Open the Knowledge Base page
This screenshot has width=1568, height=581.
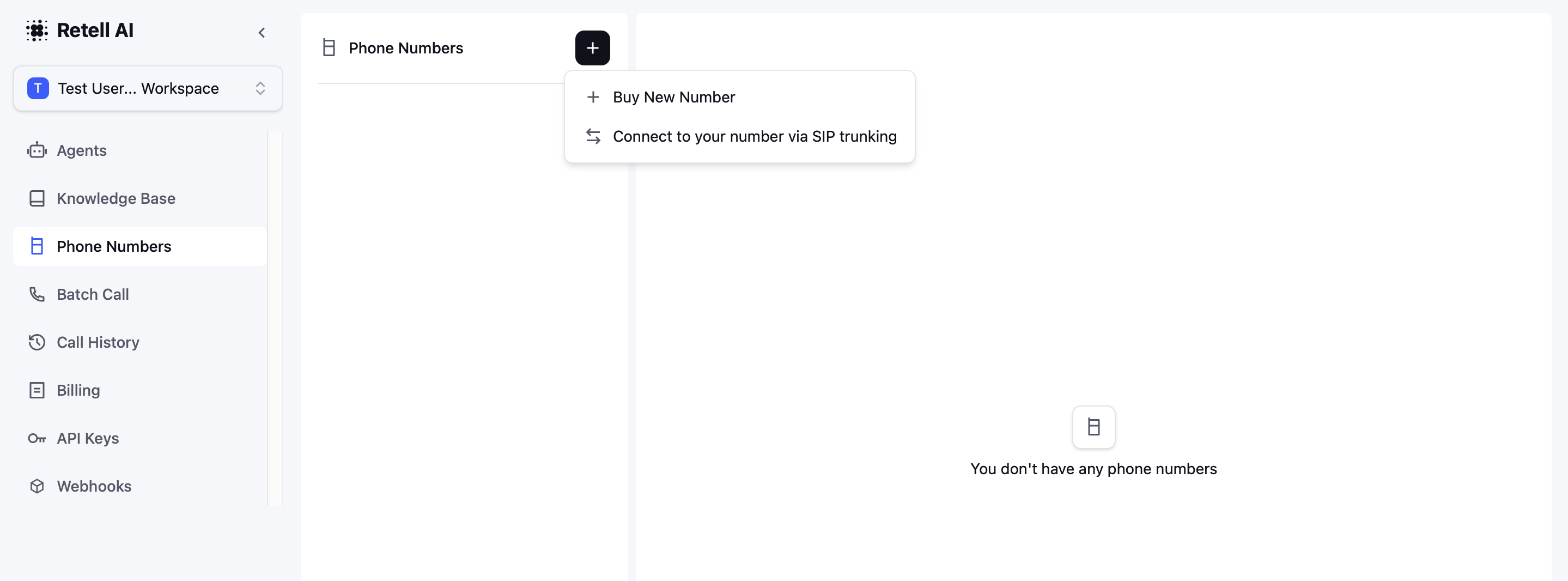tap(116, 198)
